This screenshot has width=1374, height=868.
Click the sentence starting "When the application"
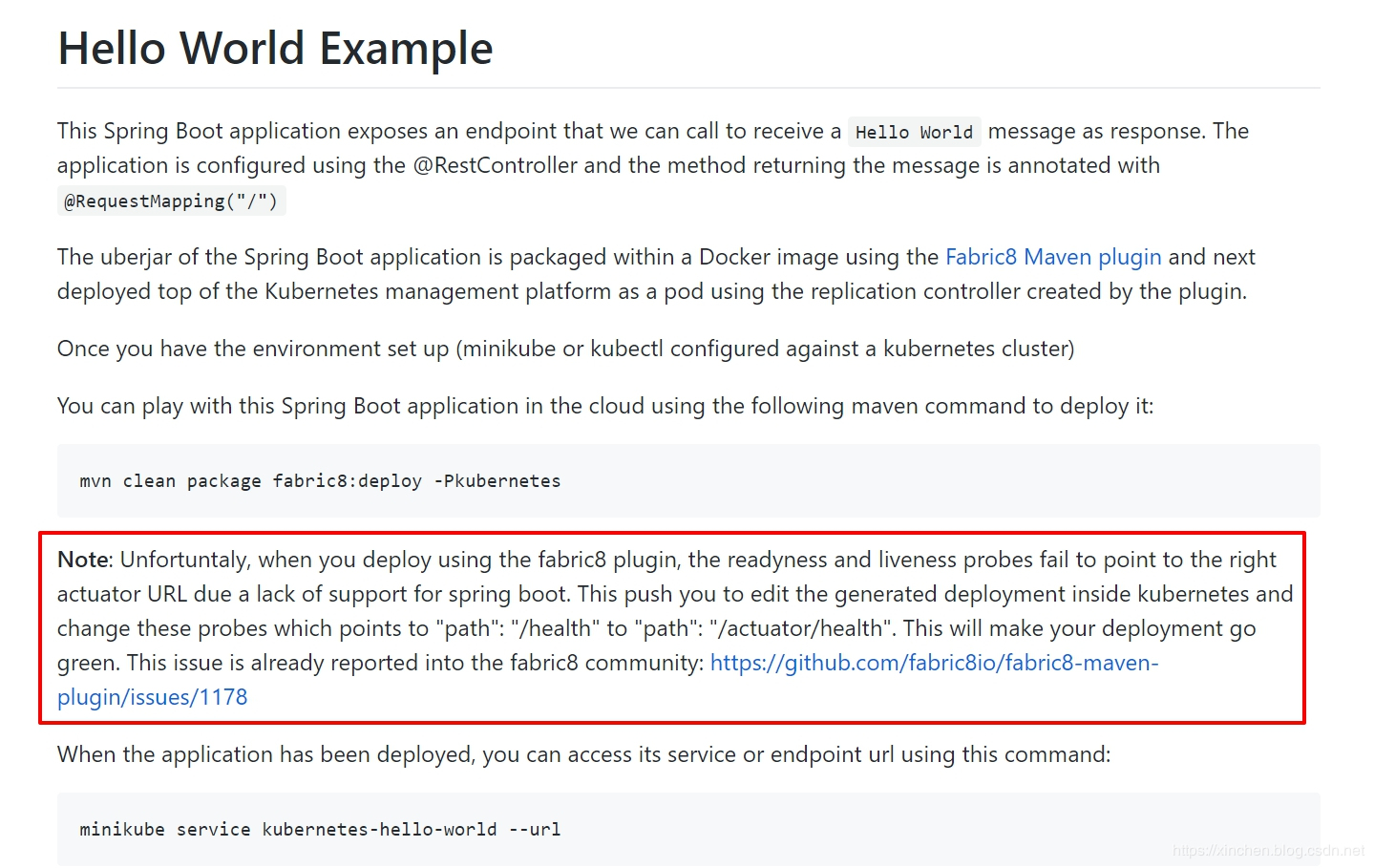583,754
